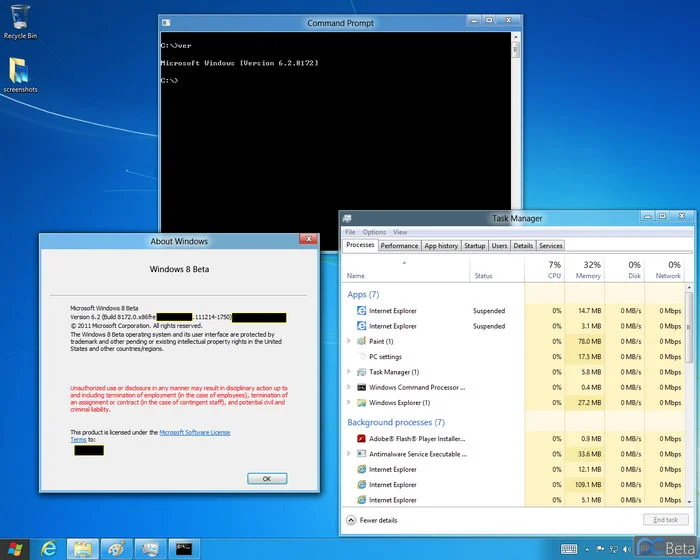
Task: Switch to the Performance tab
Action: (x=399, y=246)
